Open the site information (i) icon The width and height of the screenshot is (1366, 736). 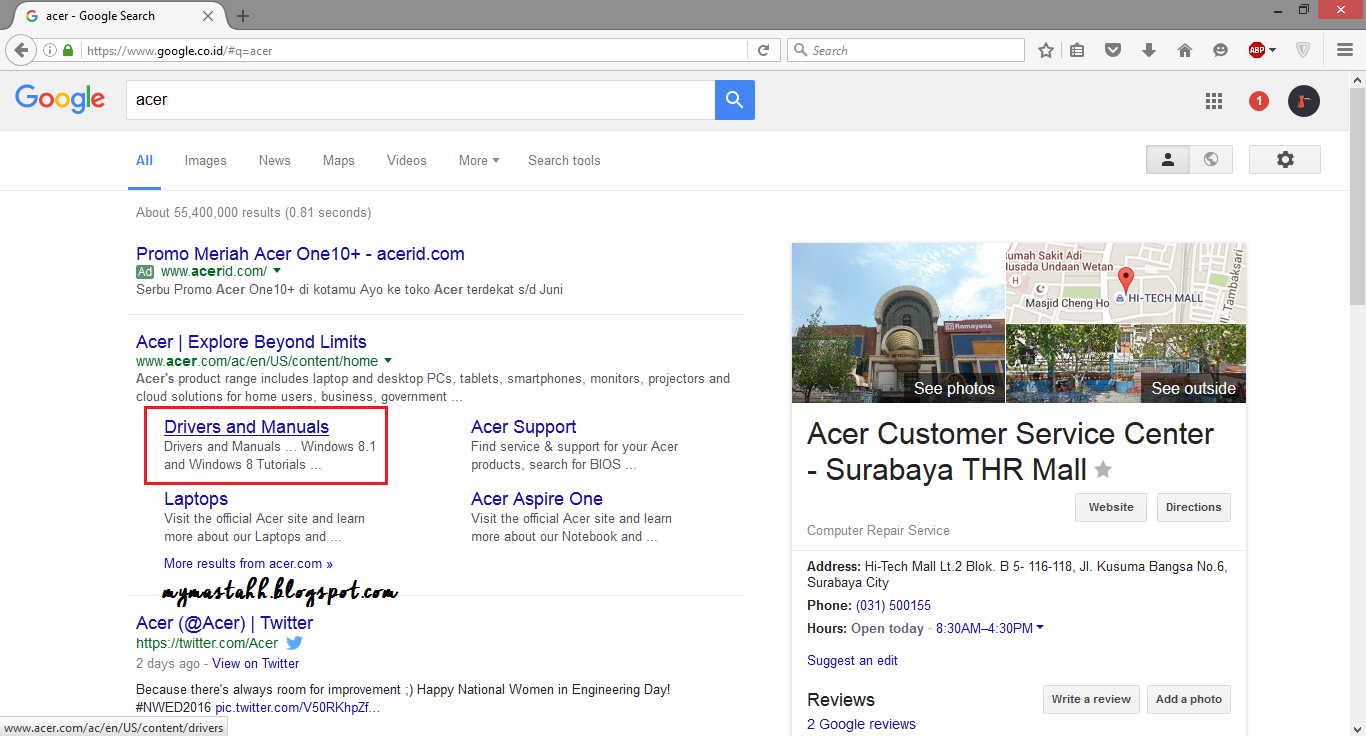tap(50, 50)
